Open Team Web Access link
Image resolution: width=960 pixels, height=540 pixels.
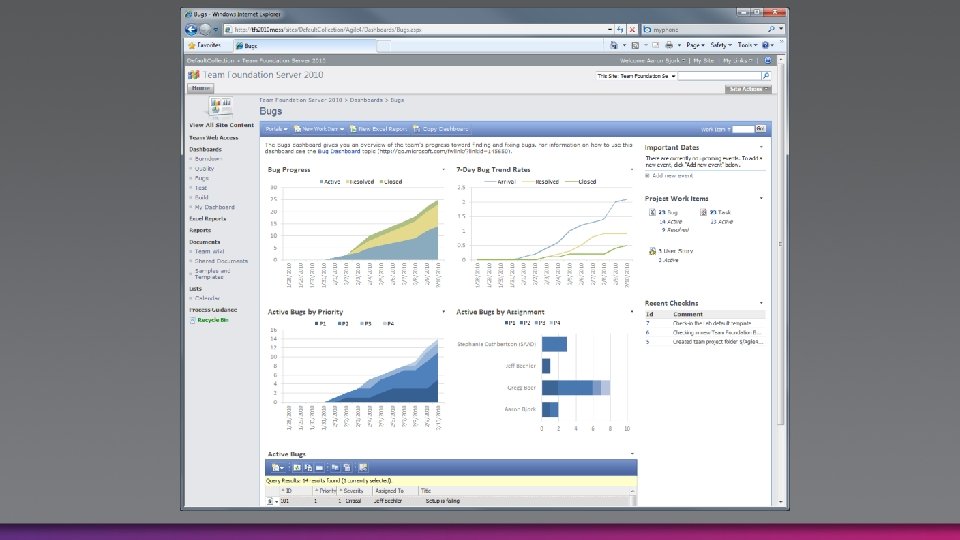coord(213,138)
